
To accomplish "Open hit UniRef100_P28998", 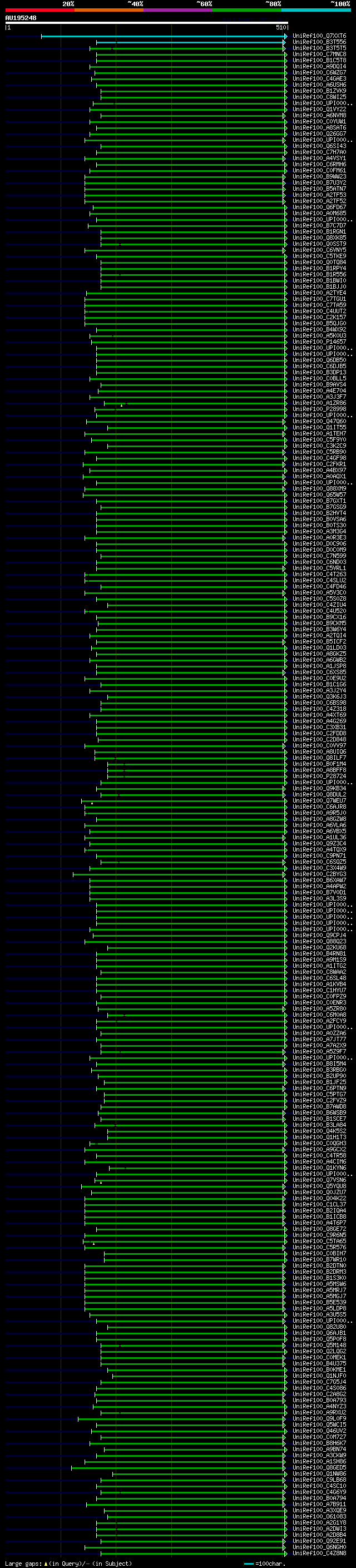I will coord(319,409).
